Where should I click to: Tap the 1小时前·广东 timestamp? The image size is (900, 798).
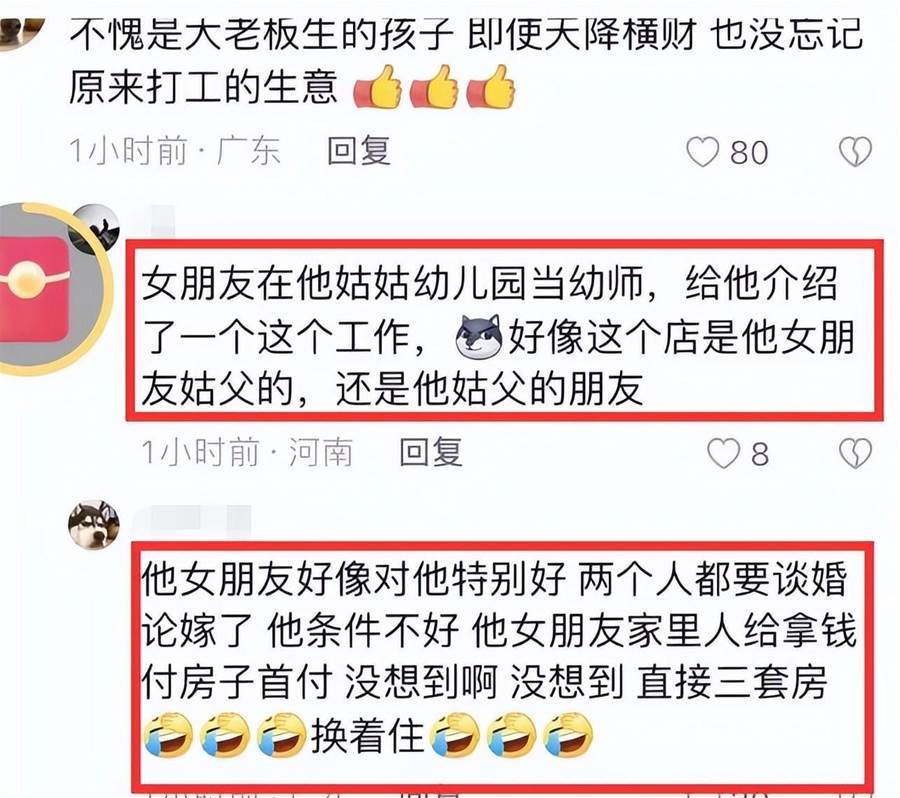click(x=174, y=152)
